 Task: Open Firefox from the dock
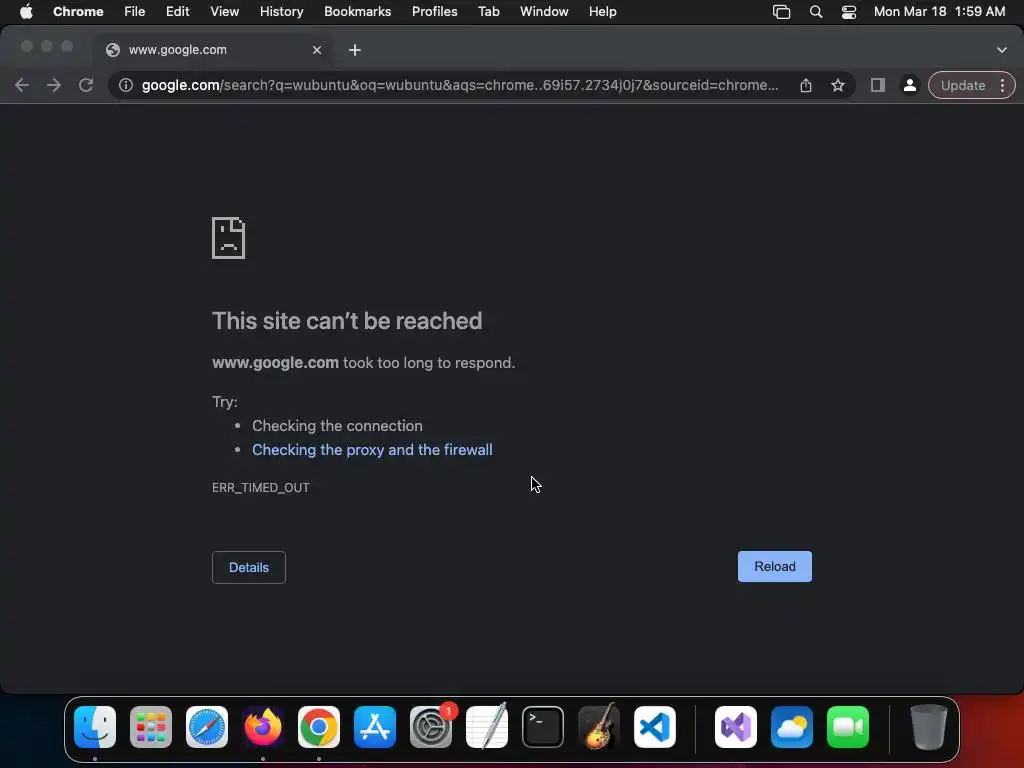(x=263, y=727)
